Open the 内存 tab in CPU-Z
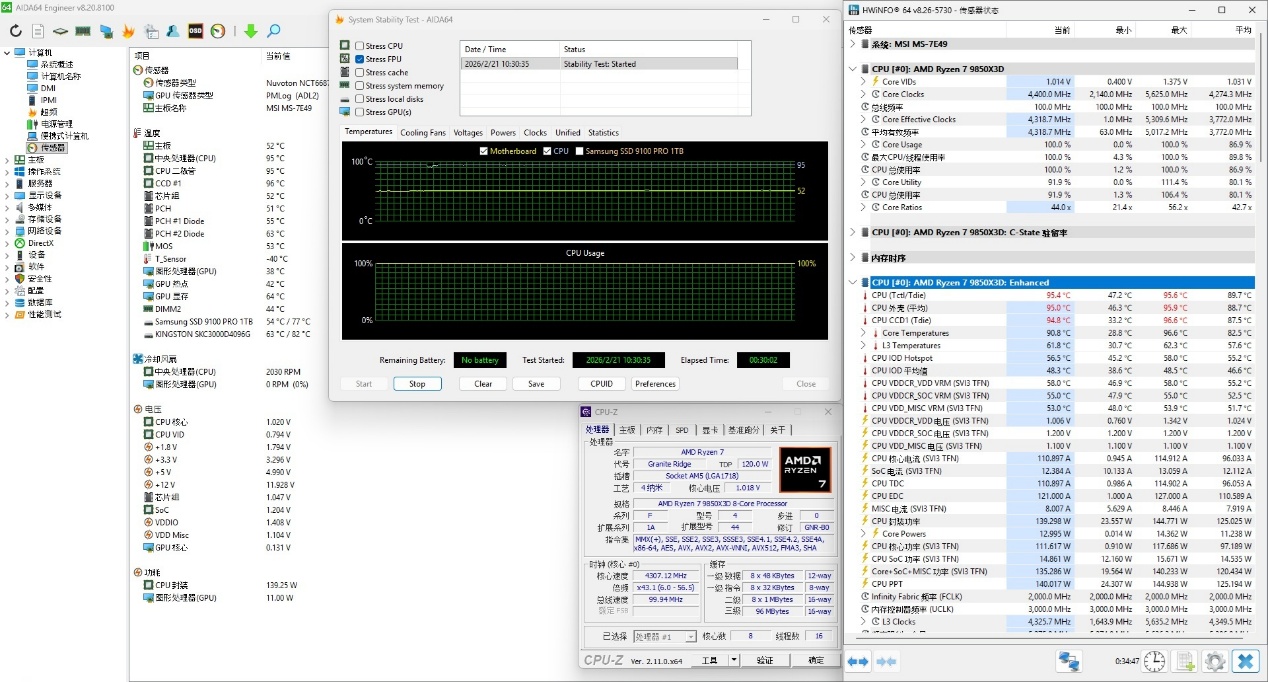Screen dimensions: 1268x682 click(x=654, y=430)
